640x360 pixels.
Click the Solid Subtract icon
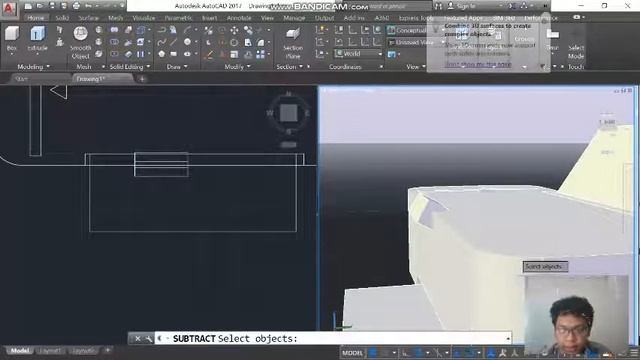(114, 42)
